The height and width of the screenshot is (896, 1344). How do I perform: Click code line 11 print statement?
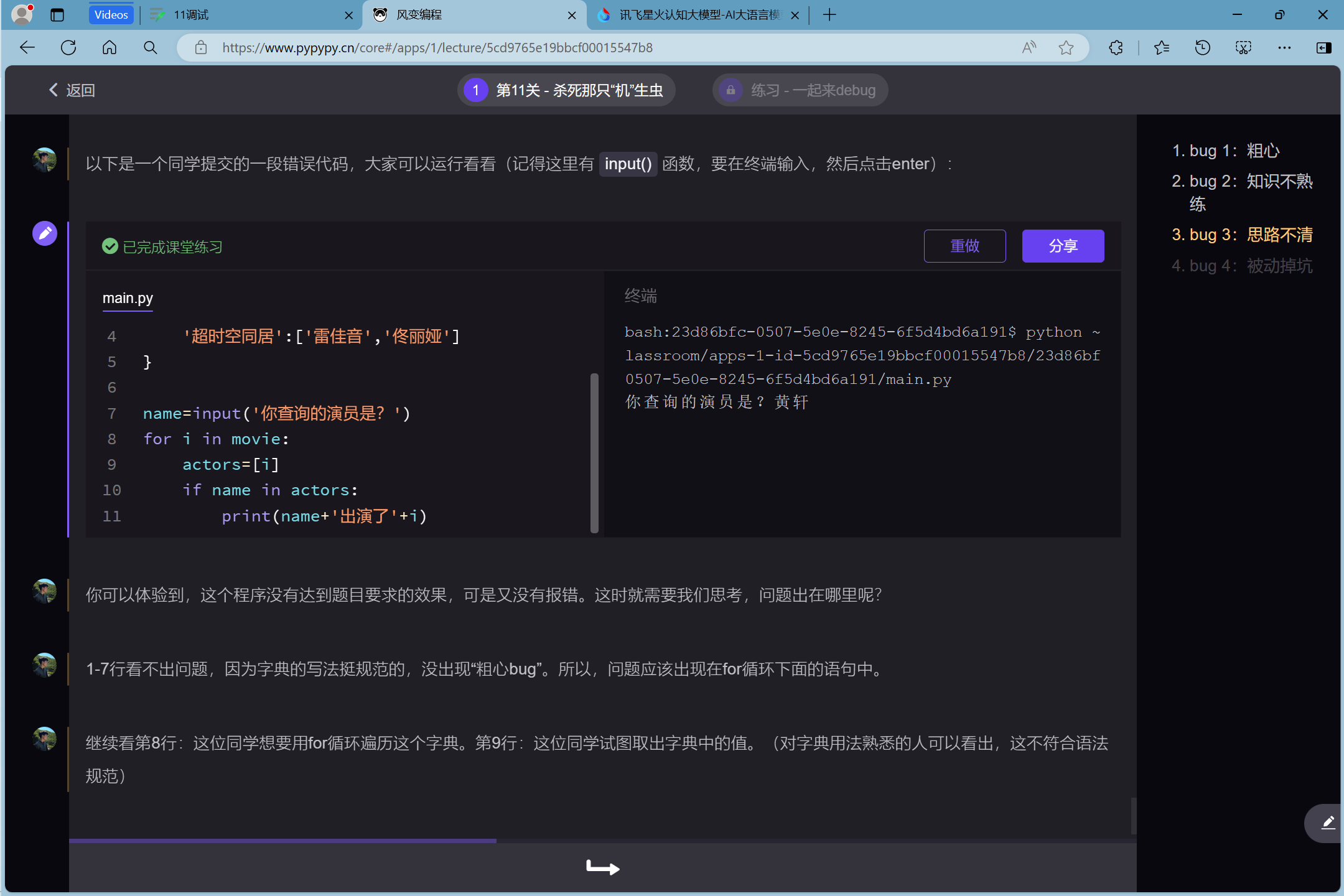click(x=324, y=516)
